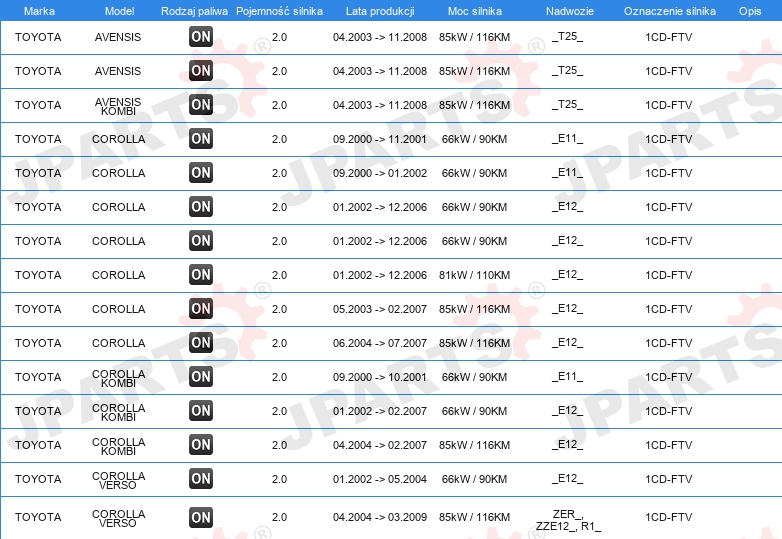Click the Rodzaj paliwa column header
782x539 pixels.
click(x=195, y=11)
